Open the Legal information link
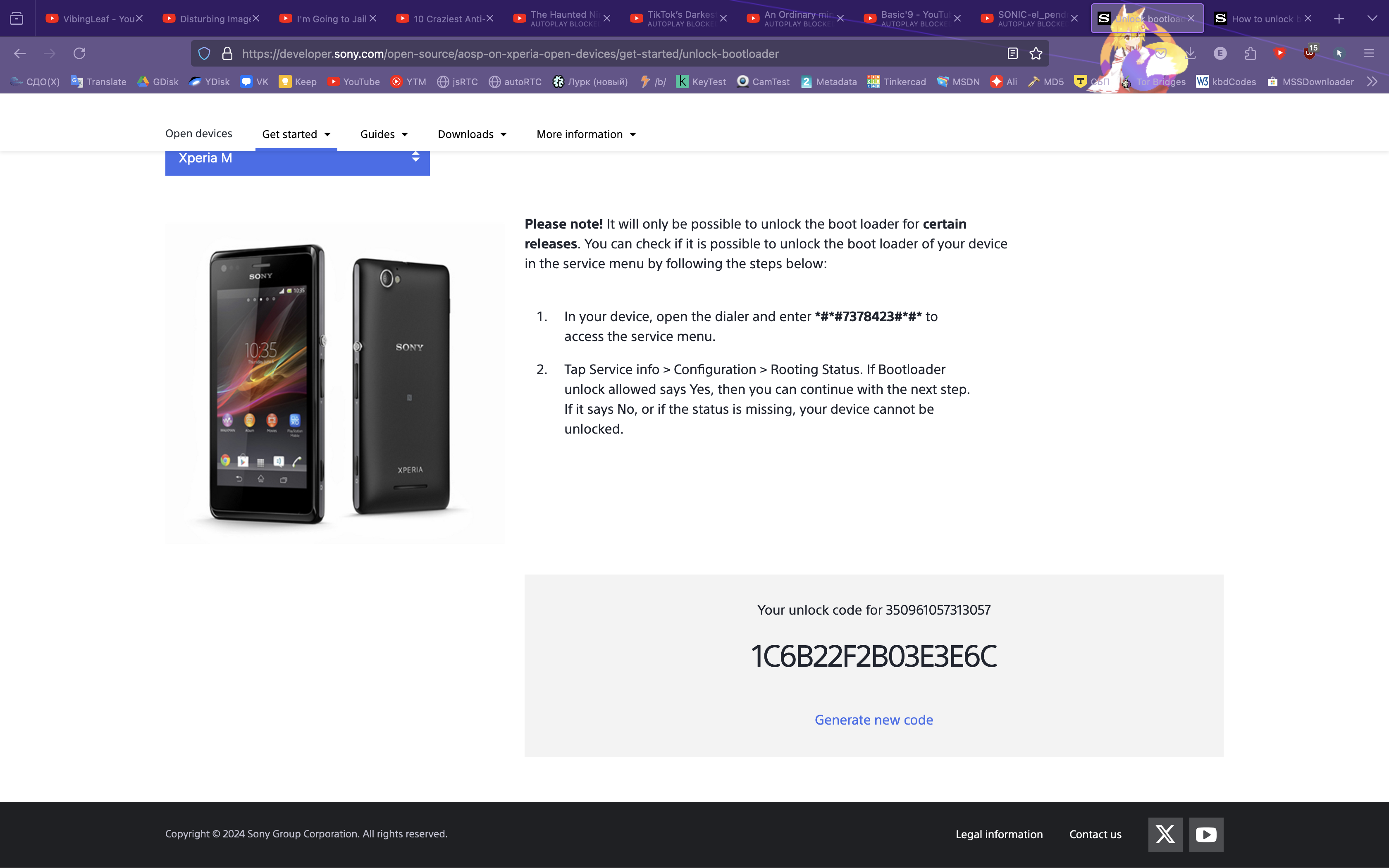This screenshot has width=1389, height=868. (999, 834)
